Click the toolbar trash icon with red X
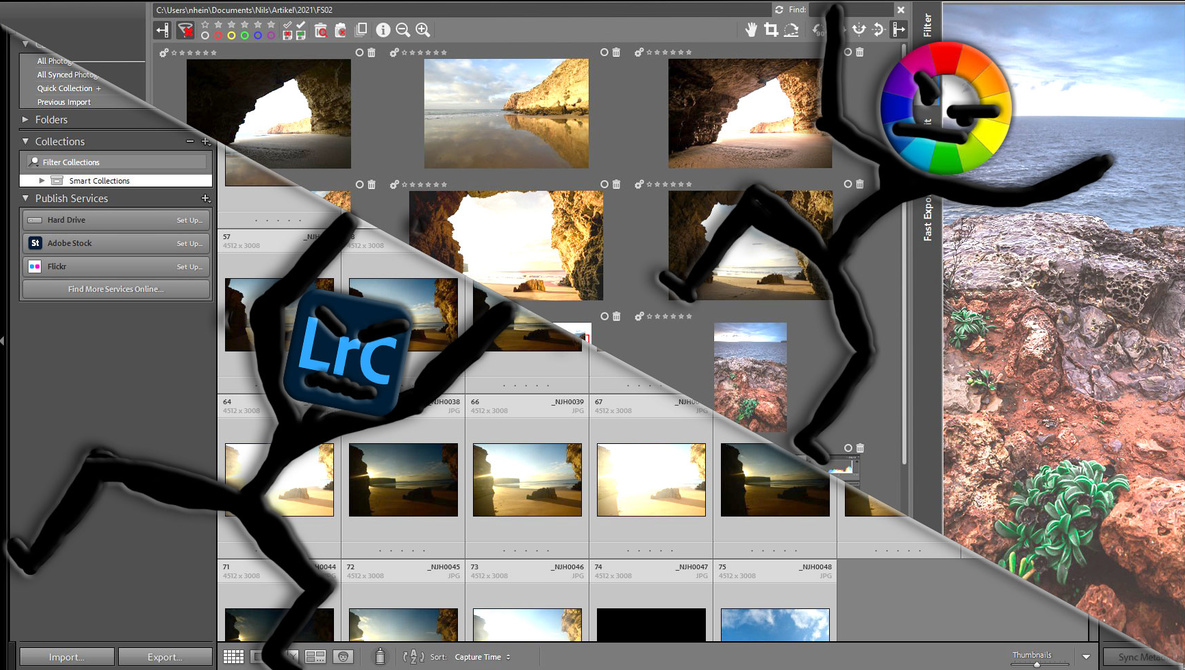Screen dimensions: 1185x670 (x=340, y=30)
